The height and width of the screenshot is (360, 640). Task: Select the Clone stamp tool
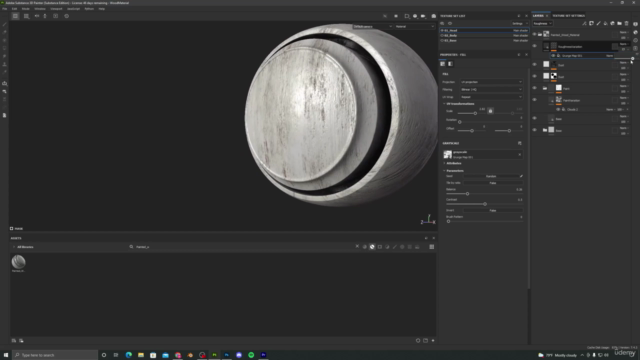4,64
